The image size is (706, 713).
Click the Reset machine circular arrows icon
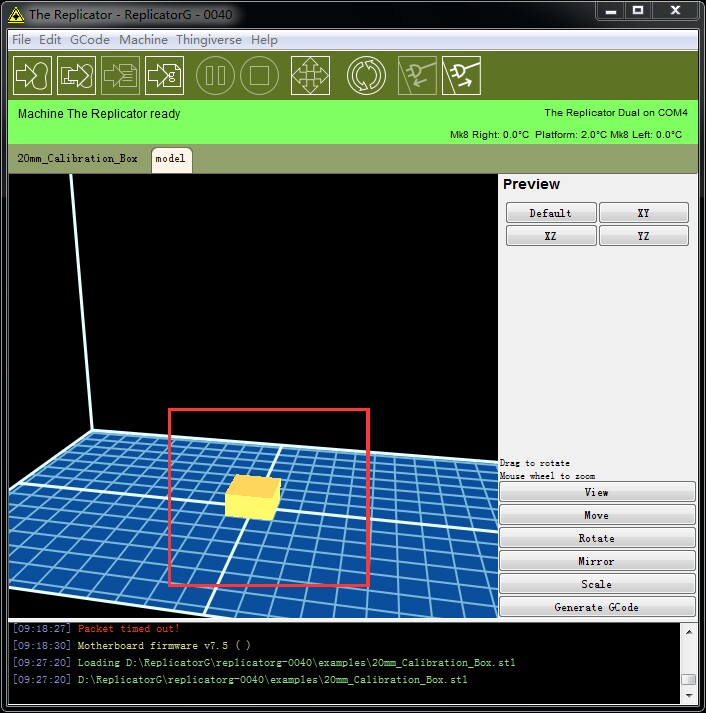(366, 75)
